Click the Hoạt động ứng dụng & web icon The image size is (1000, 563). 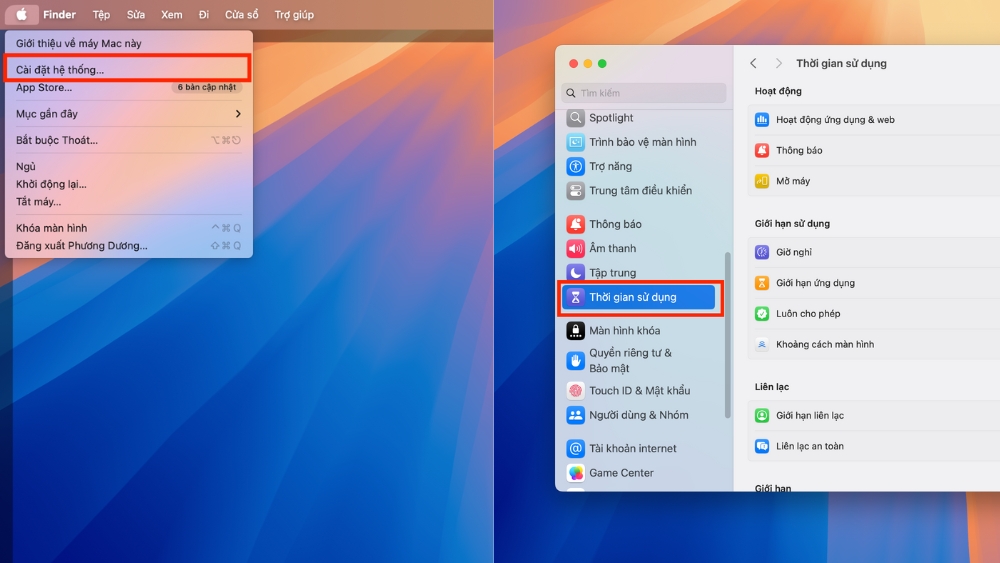click(761, 119)
